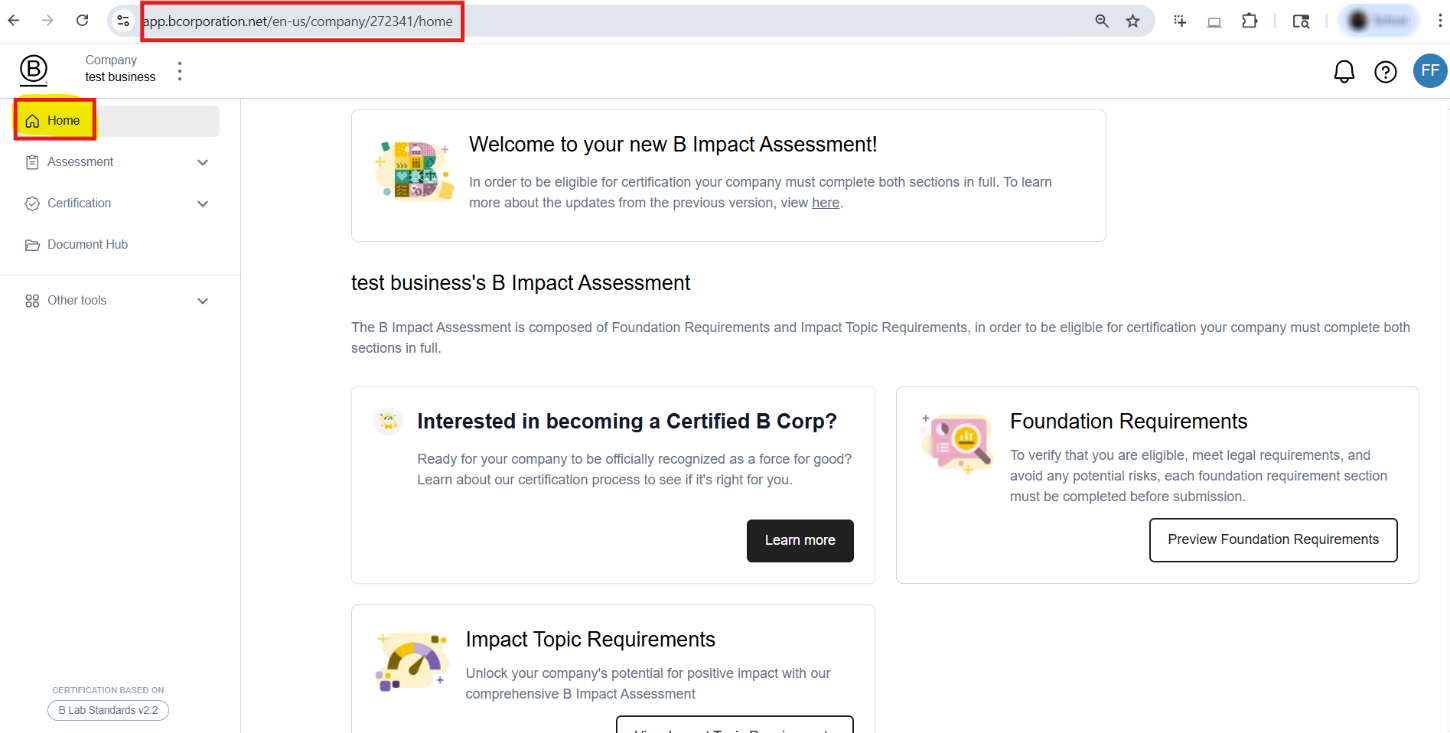Open the company options three-dot menu
Screen dimensions: 1450x733
(x=180, y=71)
